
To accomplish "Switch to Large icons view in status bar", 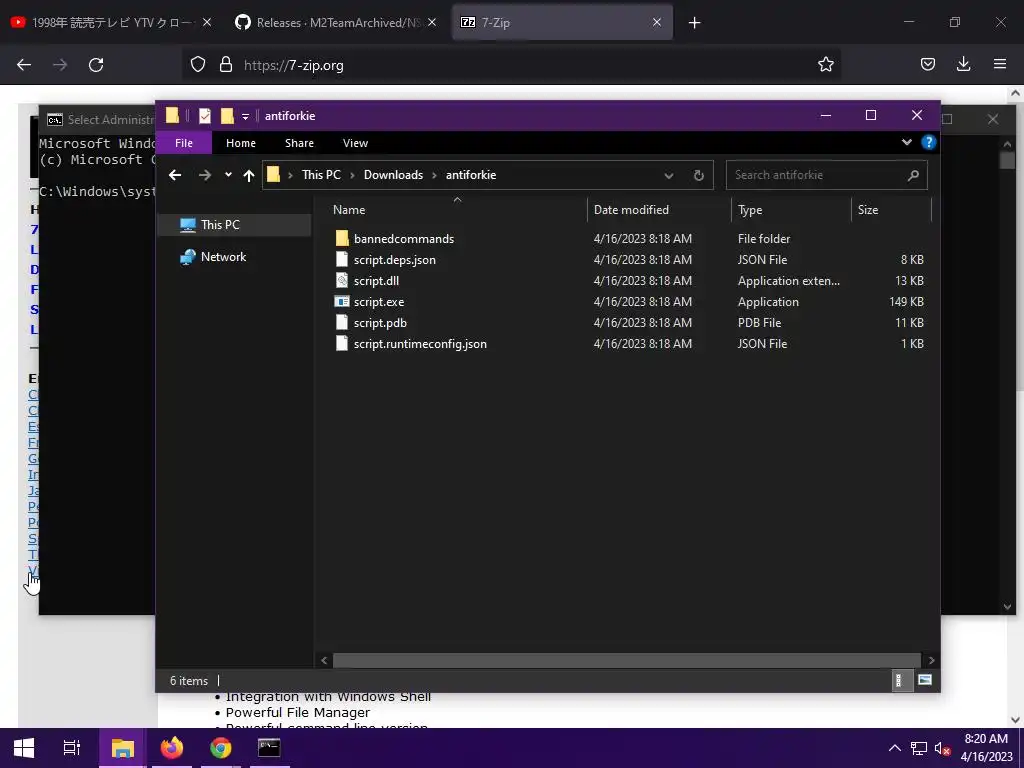I will click(x=924, y=680).
